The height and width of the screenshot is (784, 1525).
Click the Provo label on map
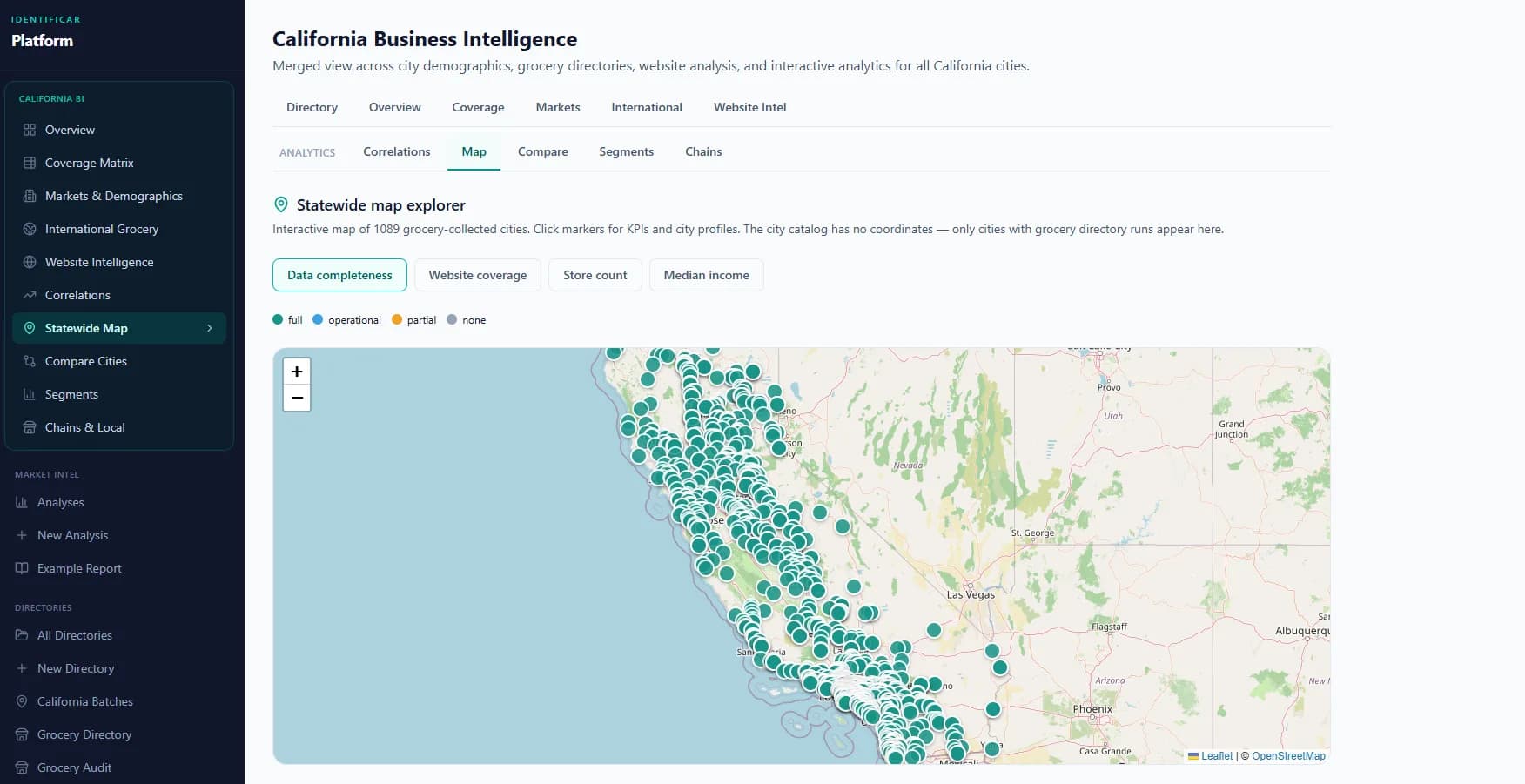click(x=1109, y=387)
